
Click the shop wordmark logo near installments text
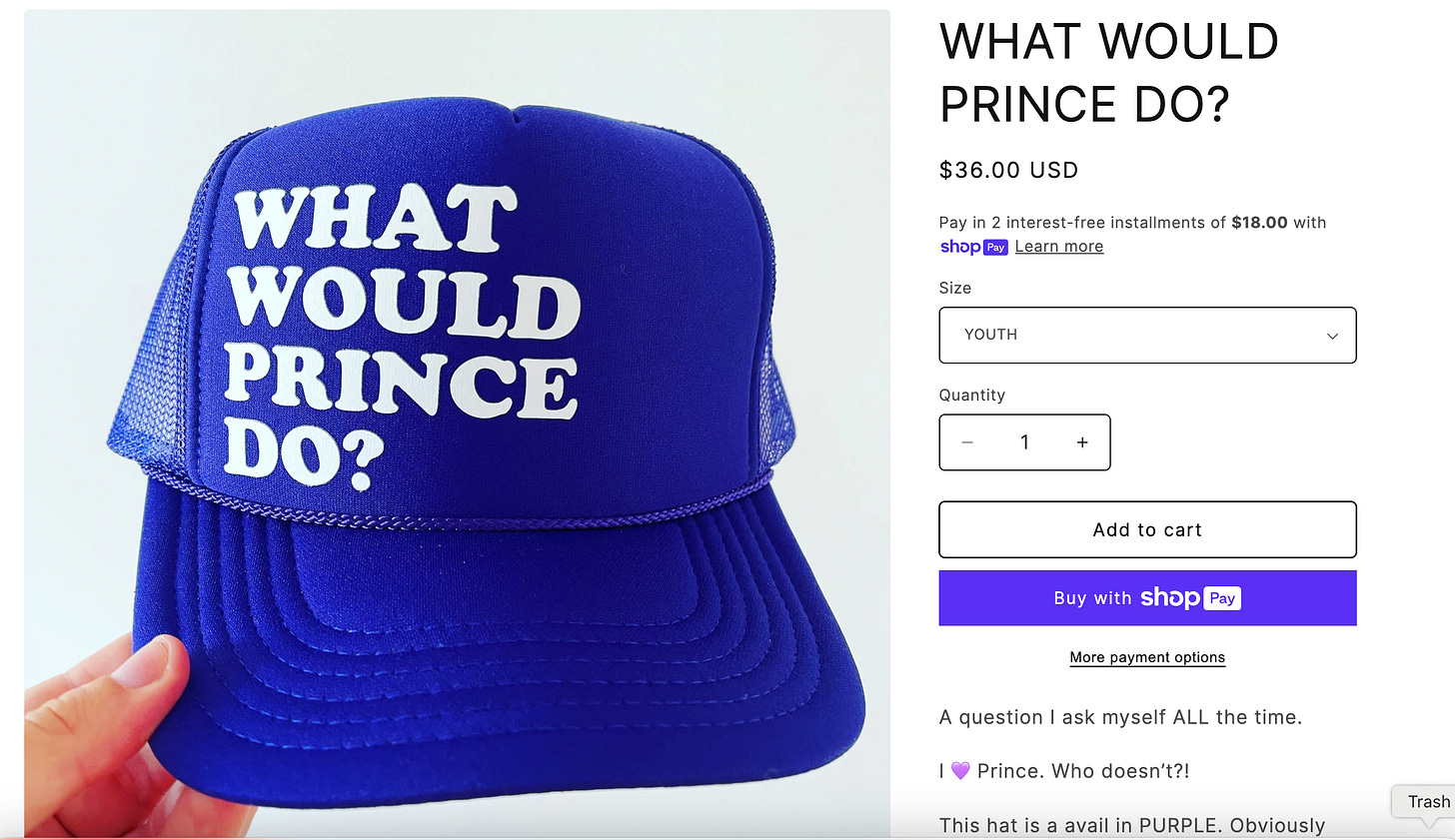click(957, 247)
